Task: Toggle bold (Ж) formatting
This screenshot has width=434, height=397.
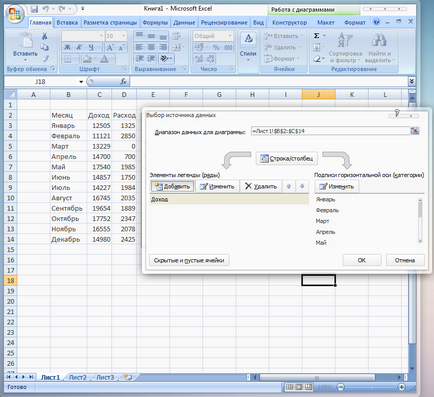Action: tap(67, 47)
